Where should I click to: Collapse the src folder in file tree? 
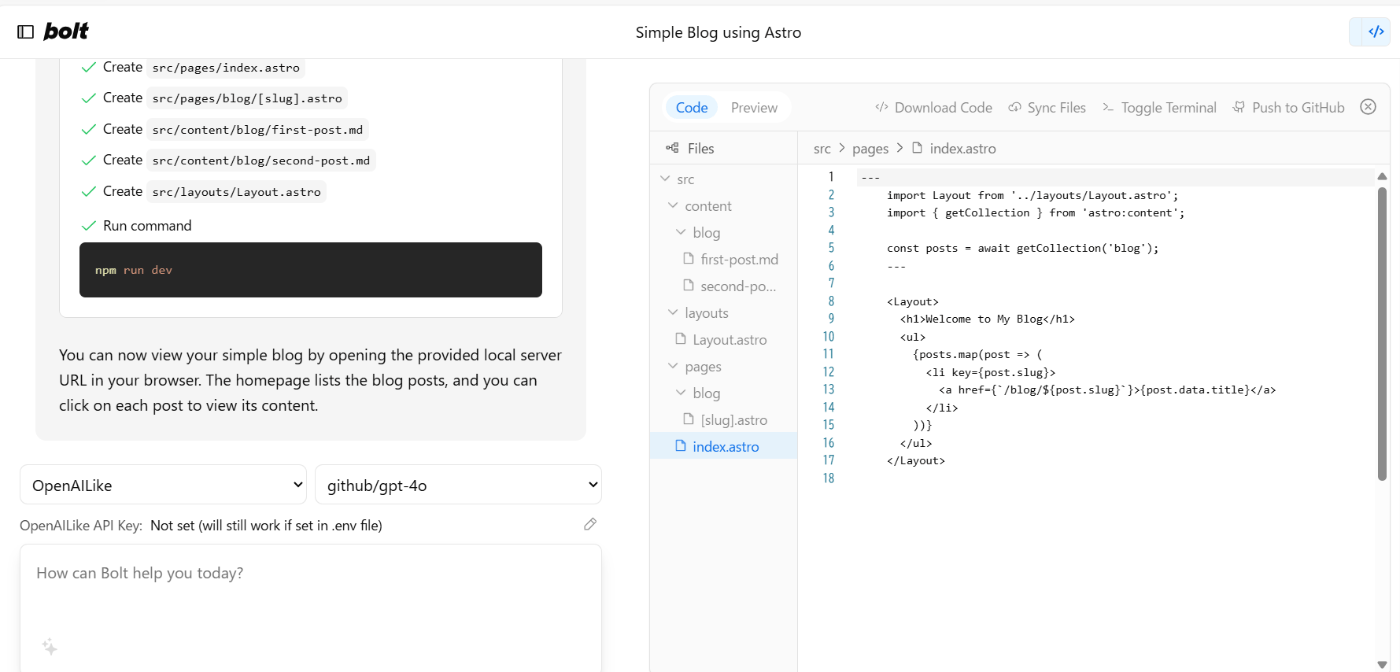(666, 179)
